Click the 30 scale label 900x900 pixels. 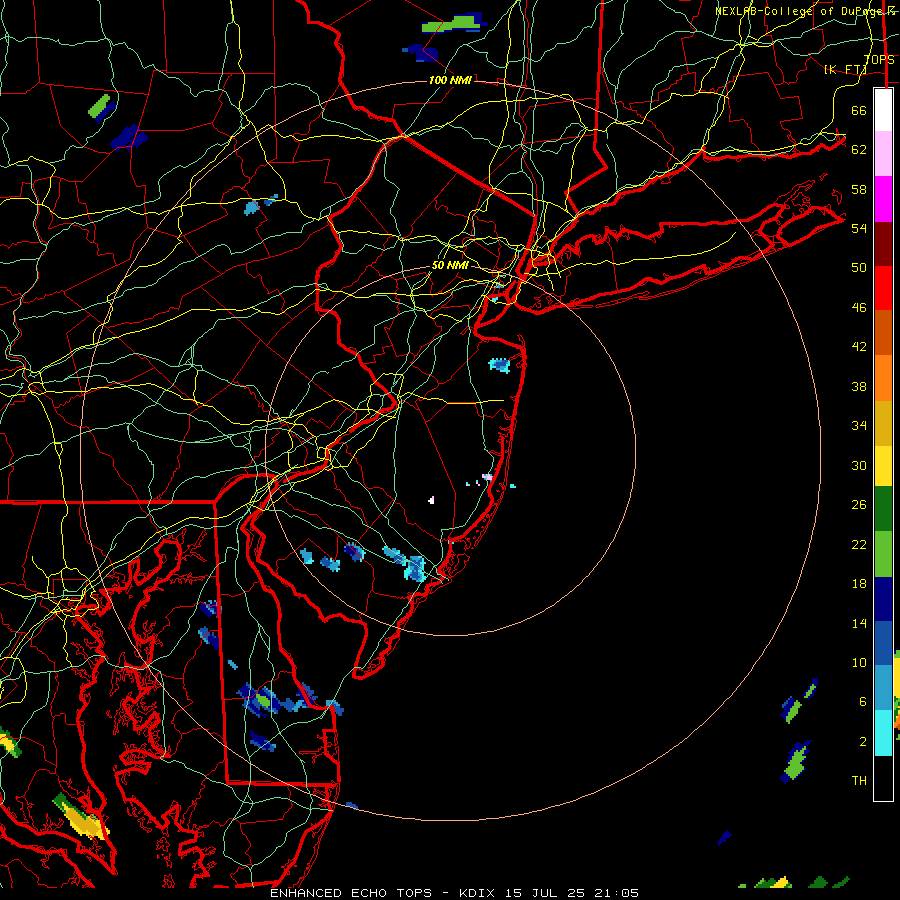(859, 465)
